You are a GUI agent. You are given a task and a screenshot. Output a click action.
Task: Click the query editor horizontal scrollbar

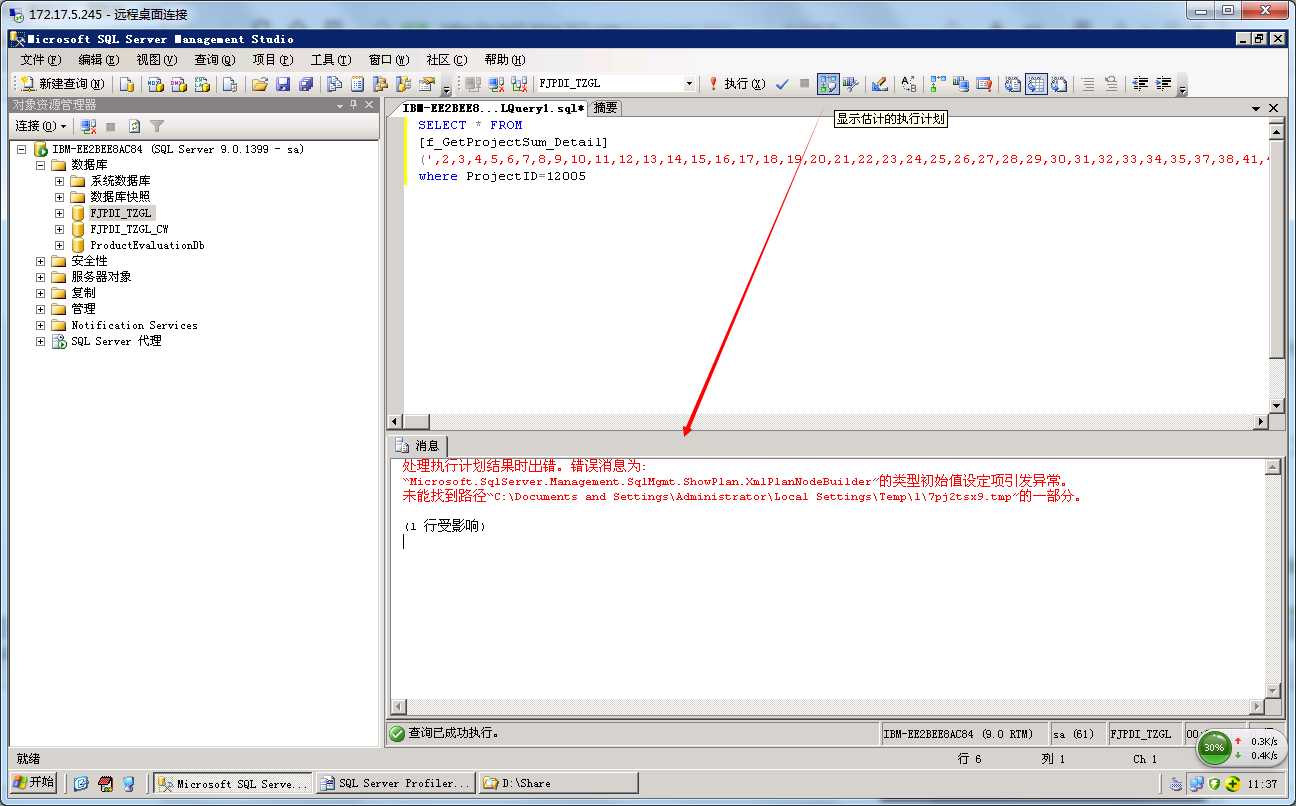(x=829, y=422)
